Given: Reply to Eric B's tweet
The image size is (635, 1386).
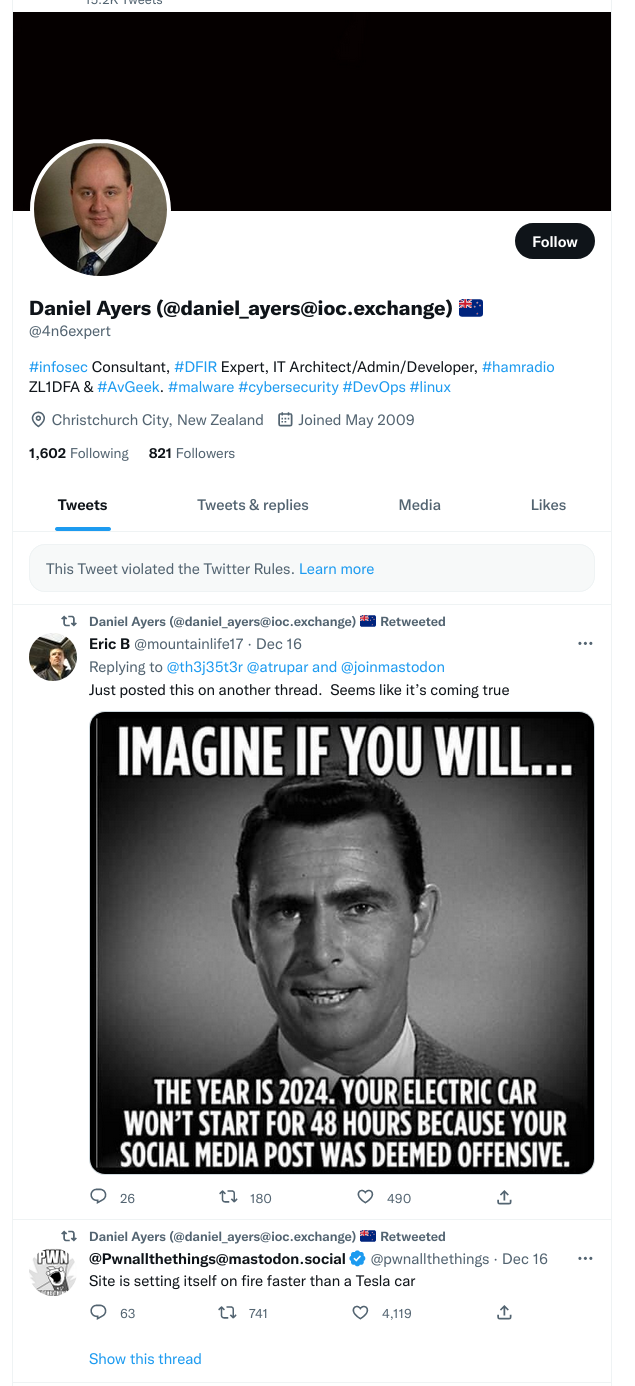Looking at the screenshot, I should [x=99, y=1197].
